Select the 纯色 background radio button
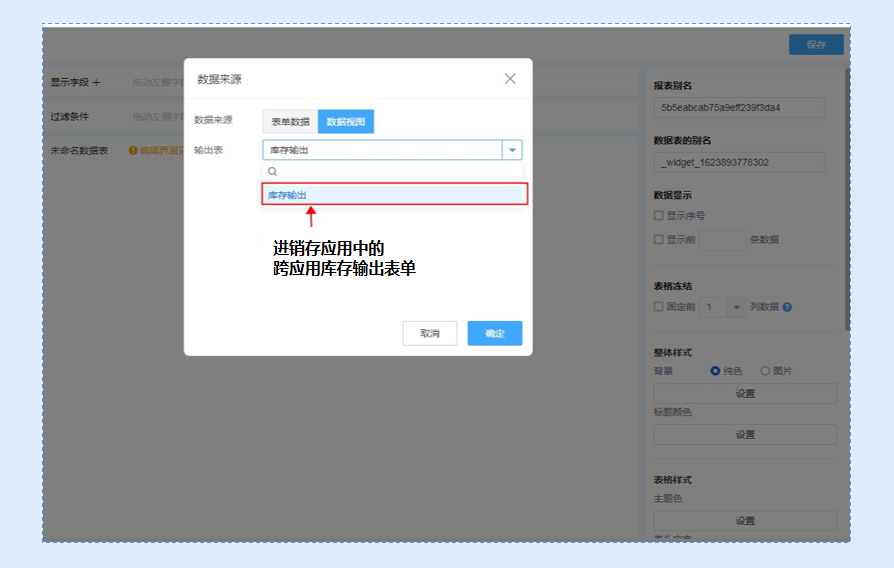Screen dimensions: 894x568 click(715, 371)
